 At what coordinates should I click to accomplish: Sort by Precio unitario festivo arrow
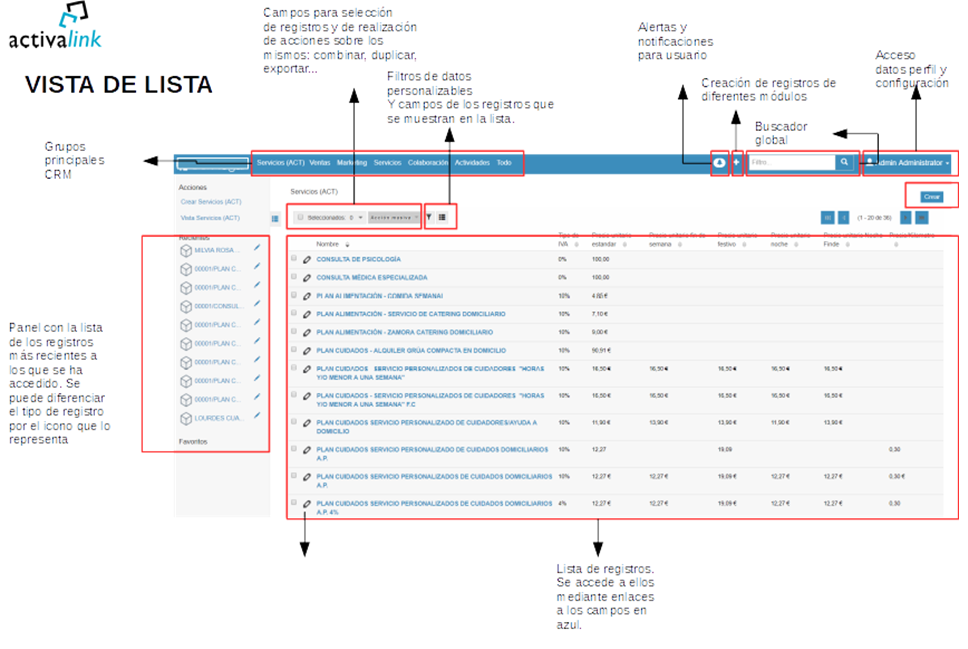[x=744, y=245]
